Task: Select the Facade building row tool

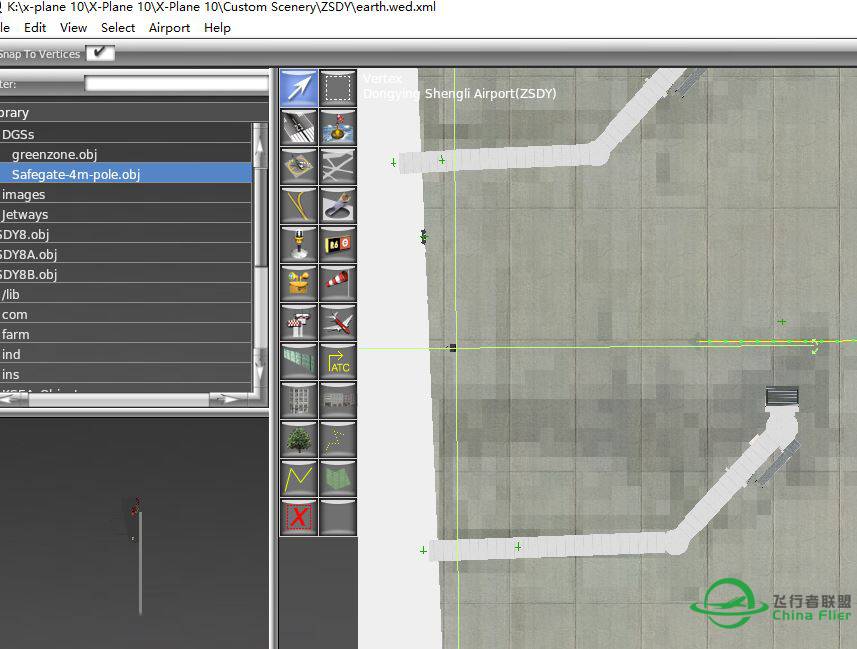Action: tap(338, 400)
